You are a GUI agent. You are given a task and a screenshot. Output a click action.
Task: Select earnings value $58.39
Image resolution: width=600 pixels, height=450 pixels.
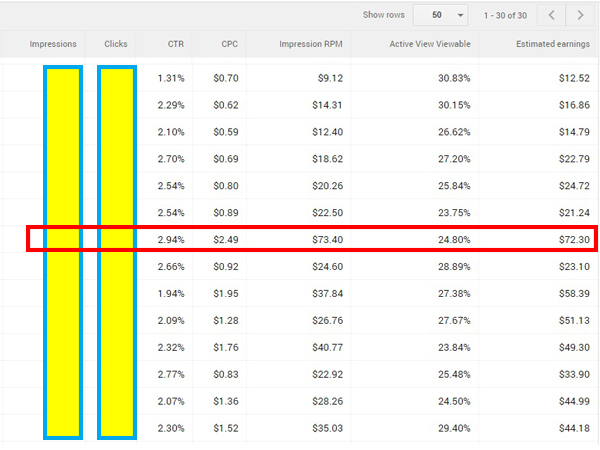coord(574,294)
